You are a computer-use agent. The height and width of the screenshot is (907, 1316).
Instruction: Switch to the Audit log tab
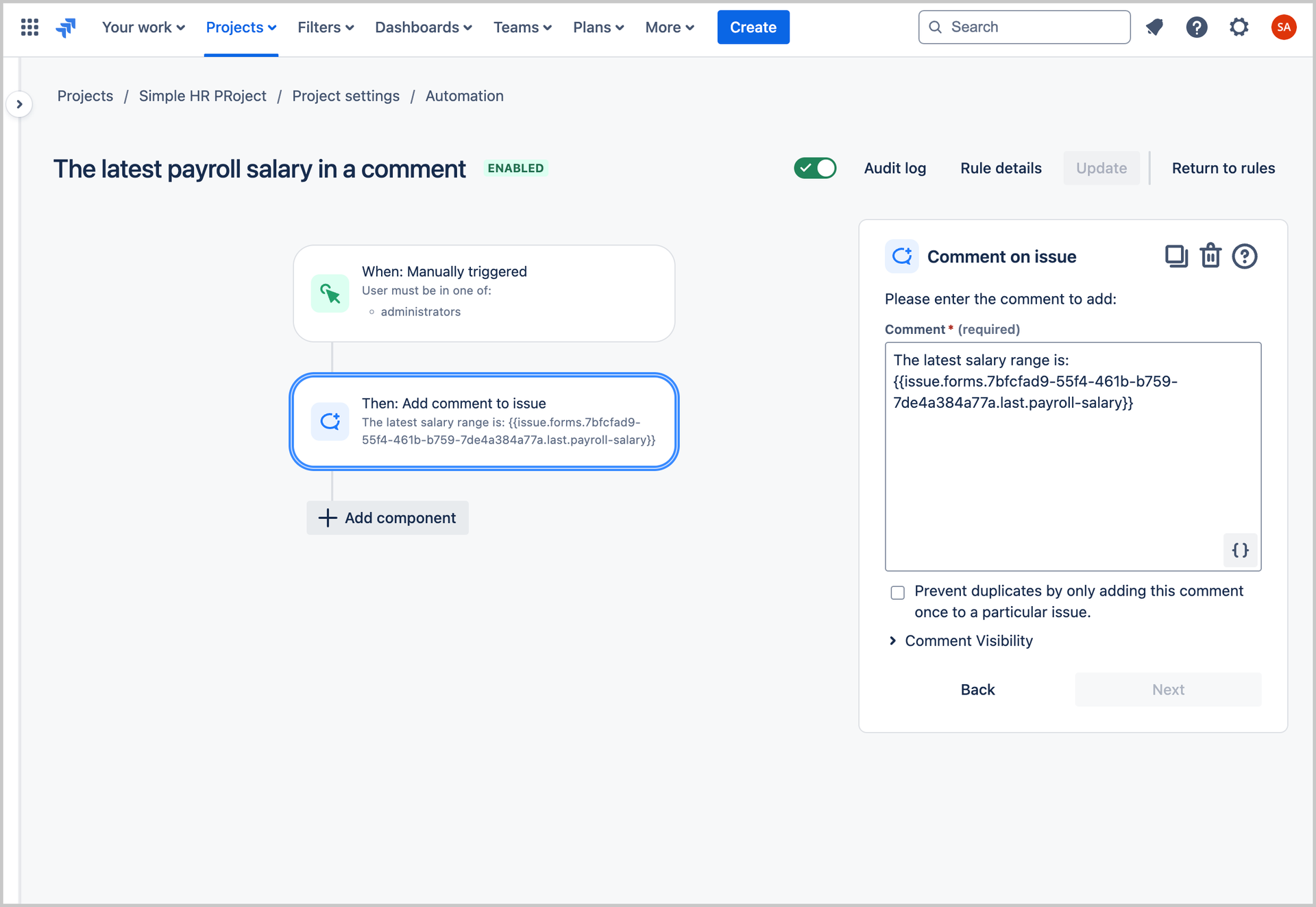(895, 168)
